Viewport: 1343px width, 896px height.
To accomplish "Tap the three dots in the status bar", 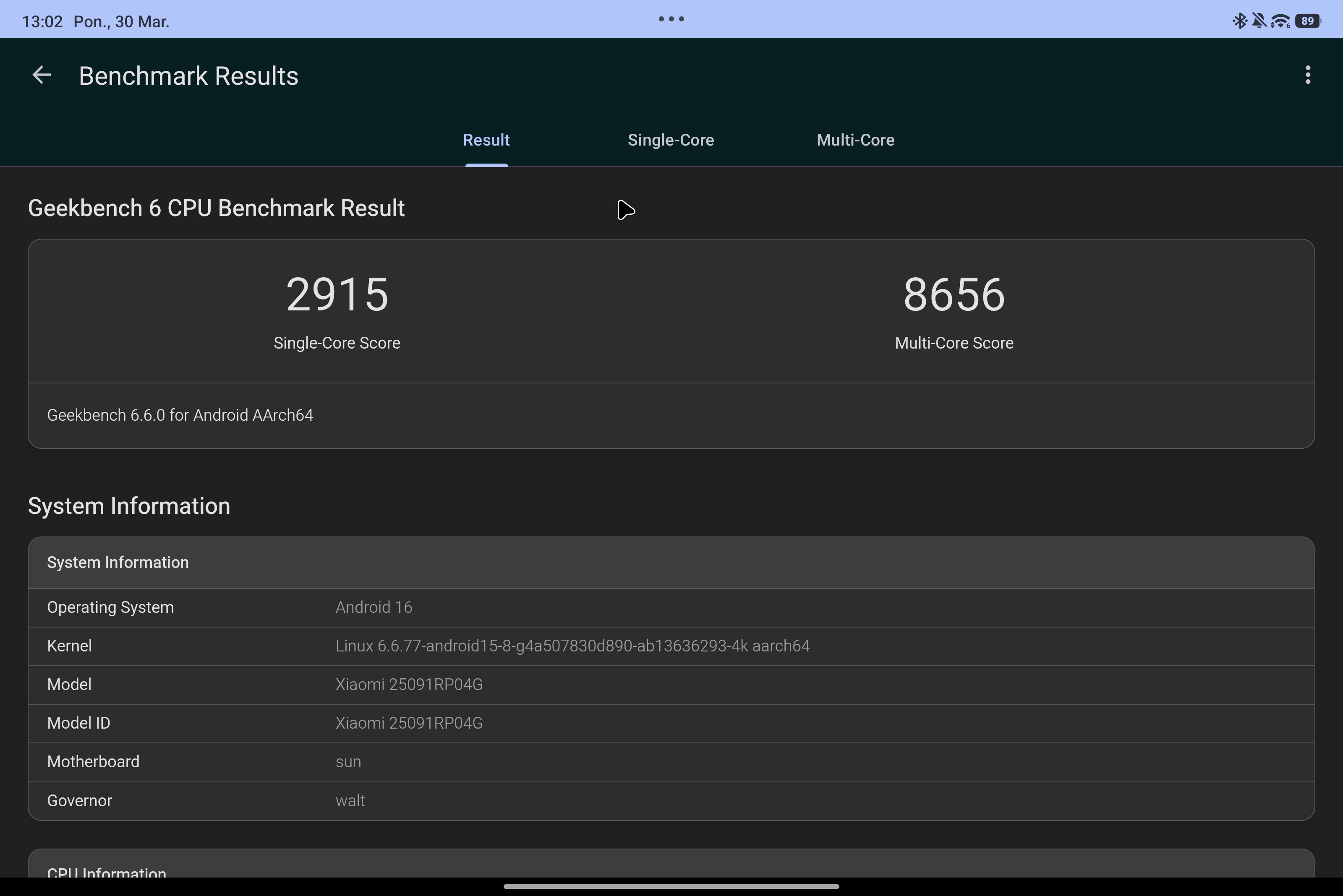I will pos(671,19).
